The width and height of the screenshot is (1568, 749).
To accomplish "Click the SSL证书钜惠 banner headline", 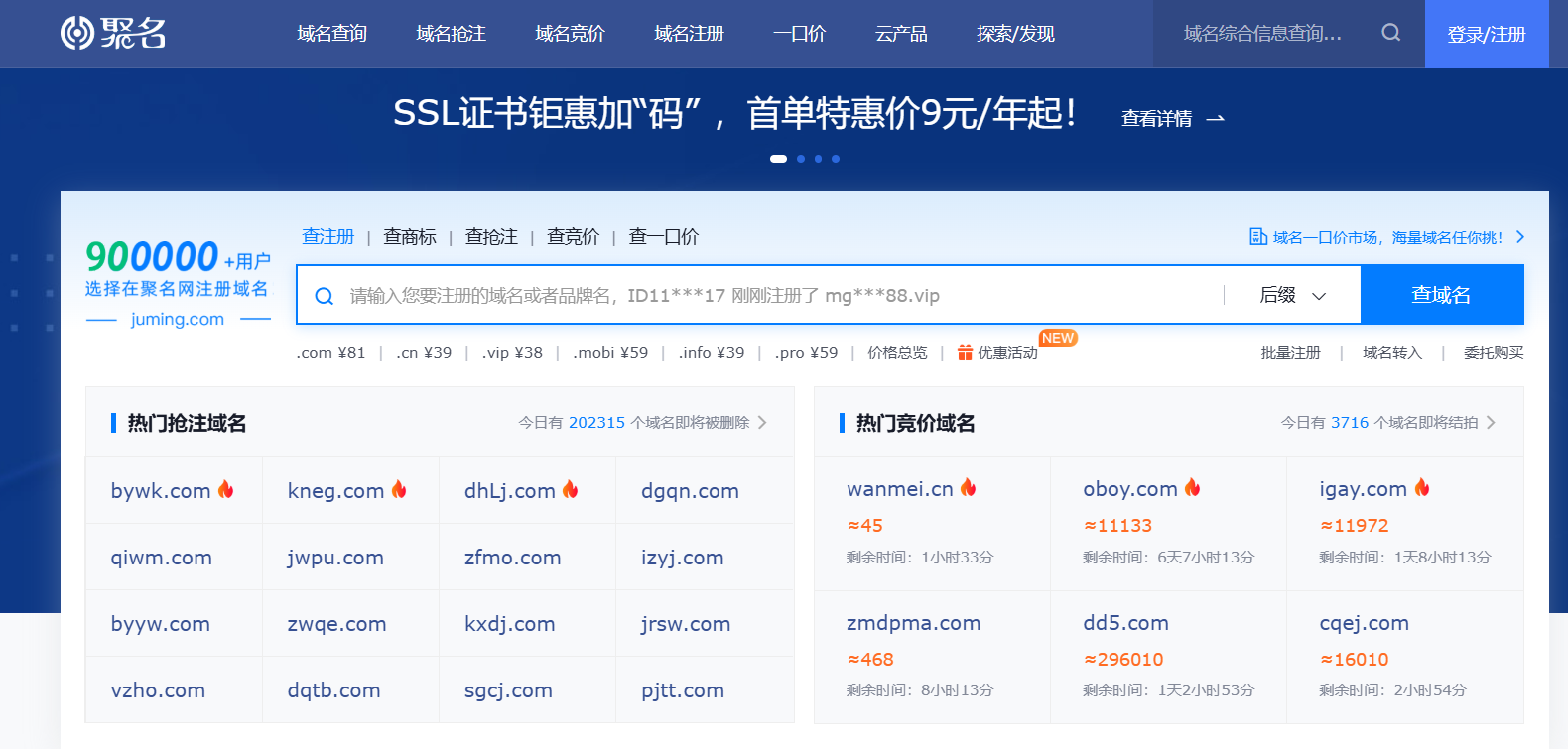I will click(734, 113).
